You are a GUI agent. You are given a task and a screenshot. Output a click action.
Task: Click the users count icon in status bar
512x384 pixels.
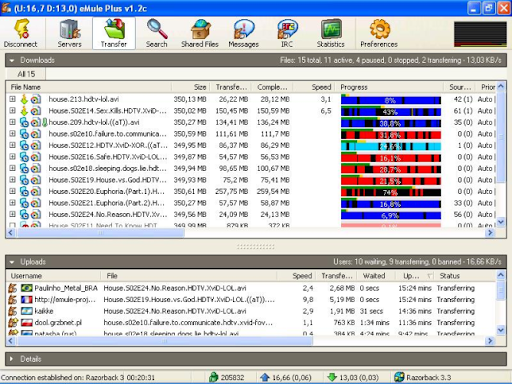click(213, 377)
